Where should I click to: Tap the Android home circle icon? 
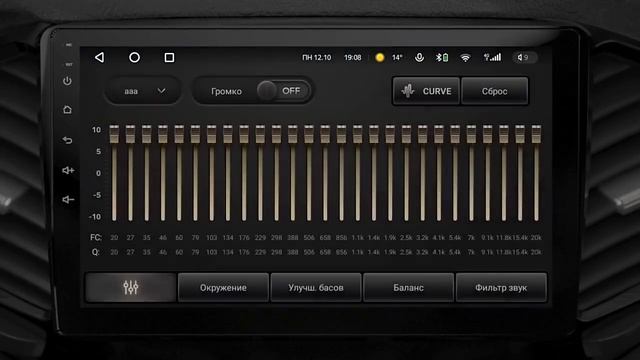point(134,58)
